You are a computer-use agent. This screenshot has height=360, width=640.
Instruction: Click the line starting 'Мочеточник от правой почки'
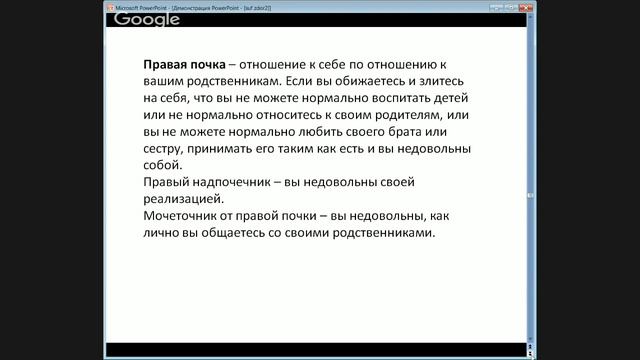(x=296, y=216)
